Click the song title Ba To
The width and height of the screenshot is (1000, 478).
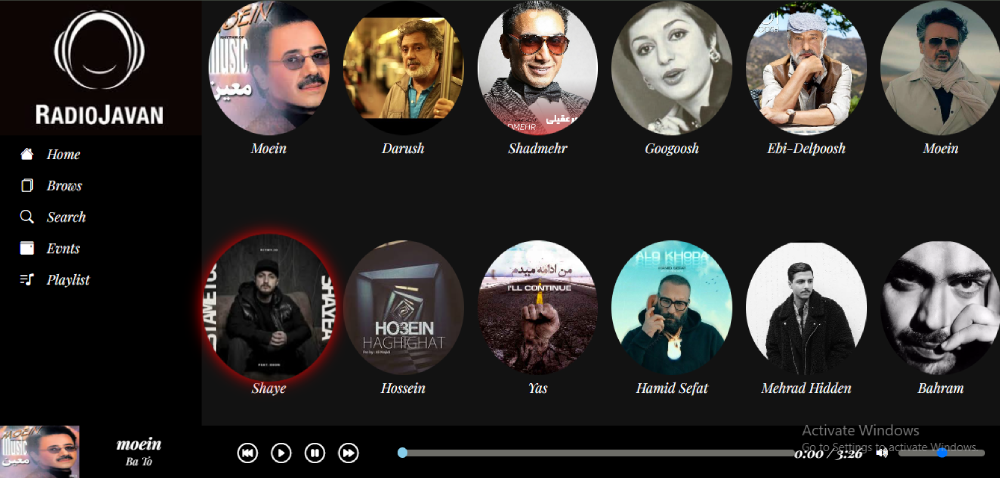click(x=139, y=461)
